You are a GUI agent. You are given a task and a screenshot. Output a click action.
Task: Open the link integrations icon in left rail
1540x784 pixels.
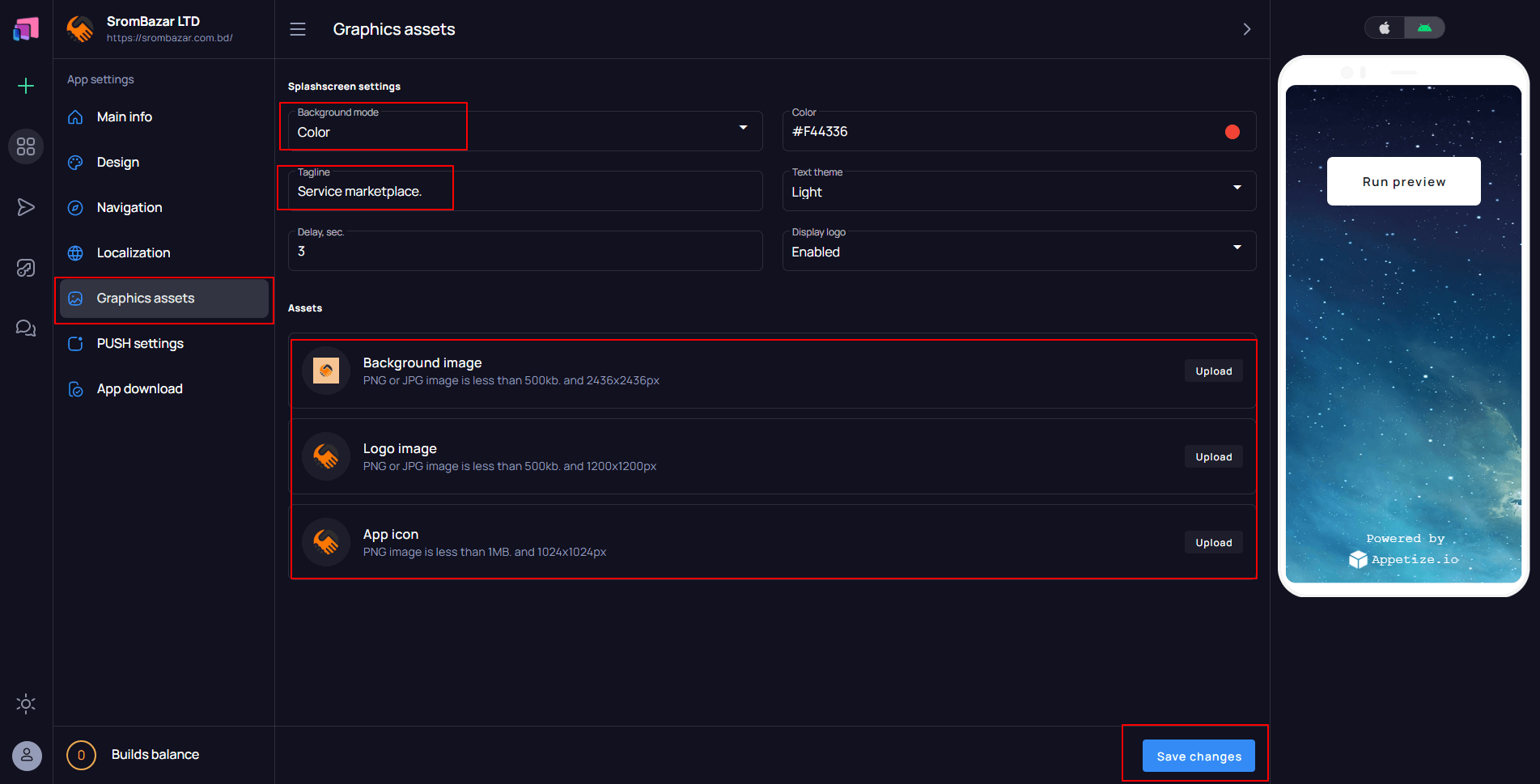tap(26, 268)
